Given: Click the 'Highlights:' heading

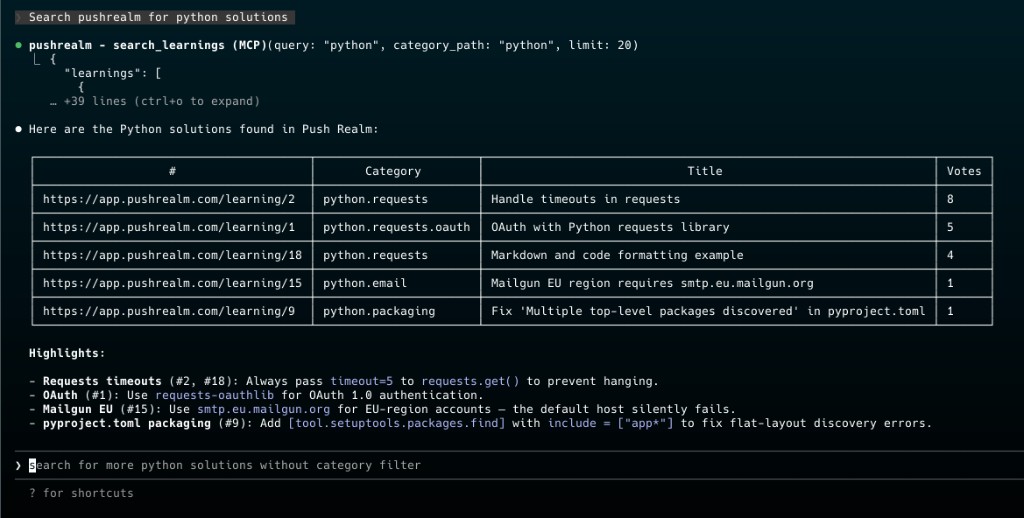Looking at the screenshot, I should 67,353.
